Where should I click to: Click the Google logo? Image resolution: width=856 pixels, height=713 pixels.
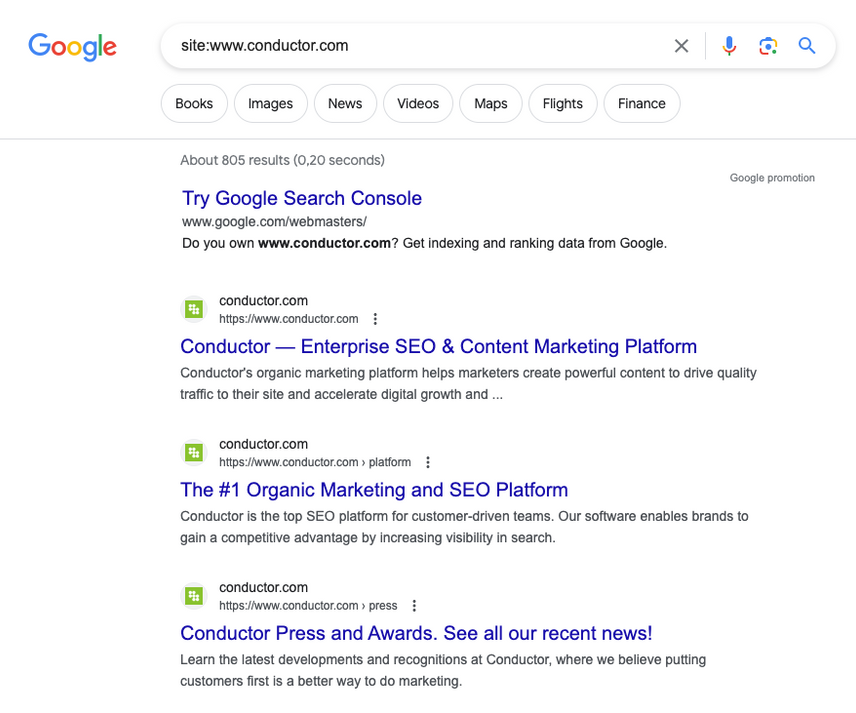[x=73, y=46]
